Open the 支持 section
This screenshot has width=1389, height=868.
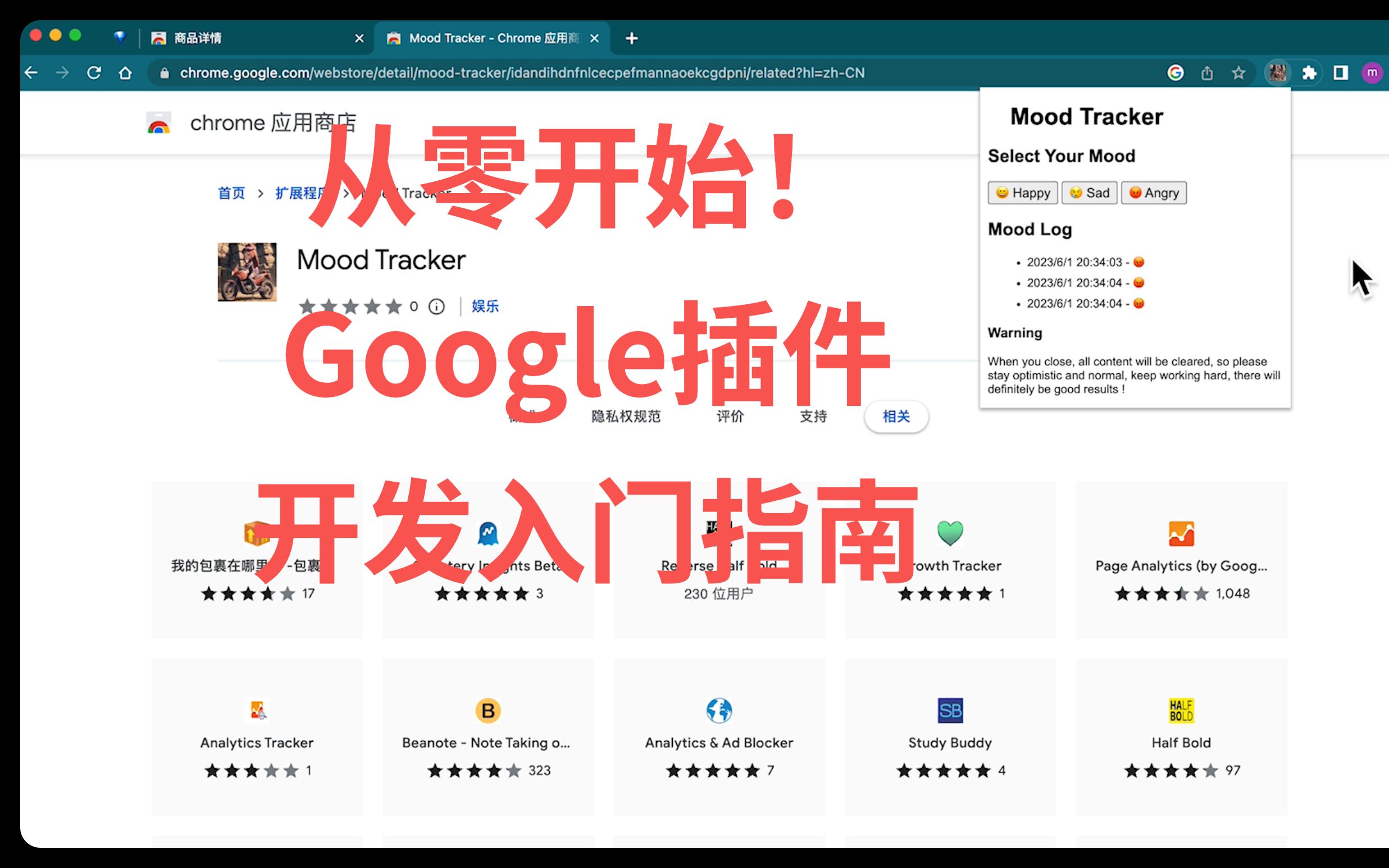tap(812, 417)
